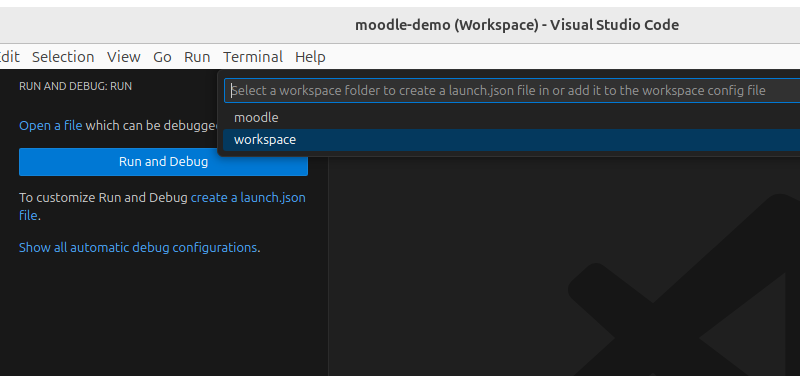The height and width of the screenshot is (376, 800).
Task: Click the 'create a launch.json file' link
Action: [162, 207]
